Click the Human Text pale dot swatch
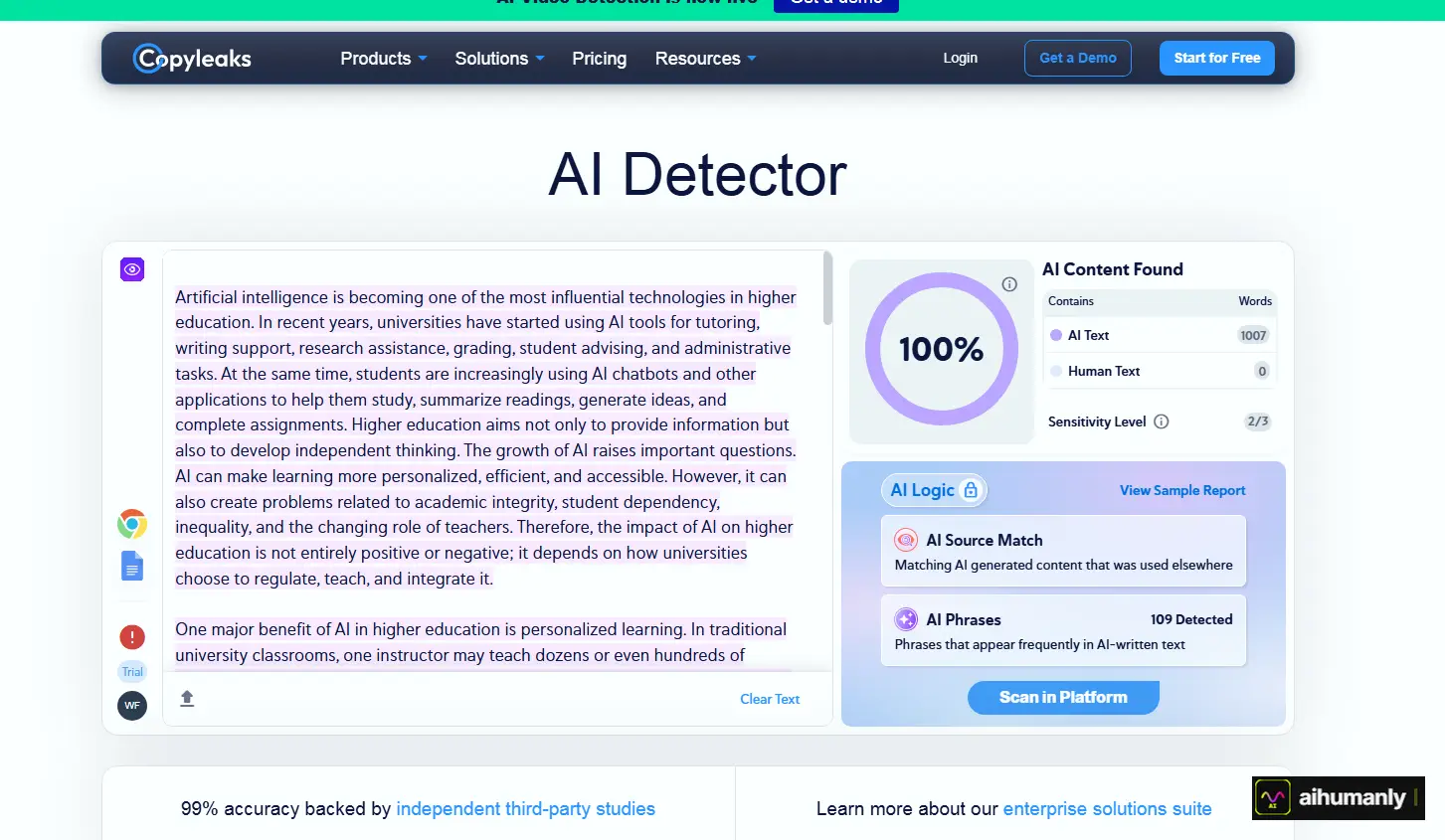Viewport: 1445px width, 840px height. pos(1056,371)
